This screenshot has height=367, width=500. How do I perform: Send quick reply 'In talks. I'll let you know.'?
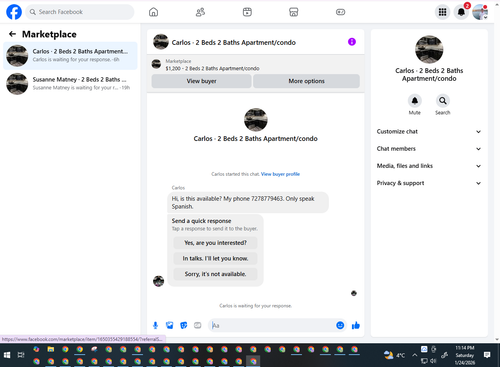pyautogui.click(x=215, y=258)
